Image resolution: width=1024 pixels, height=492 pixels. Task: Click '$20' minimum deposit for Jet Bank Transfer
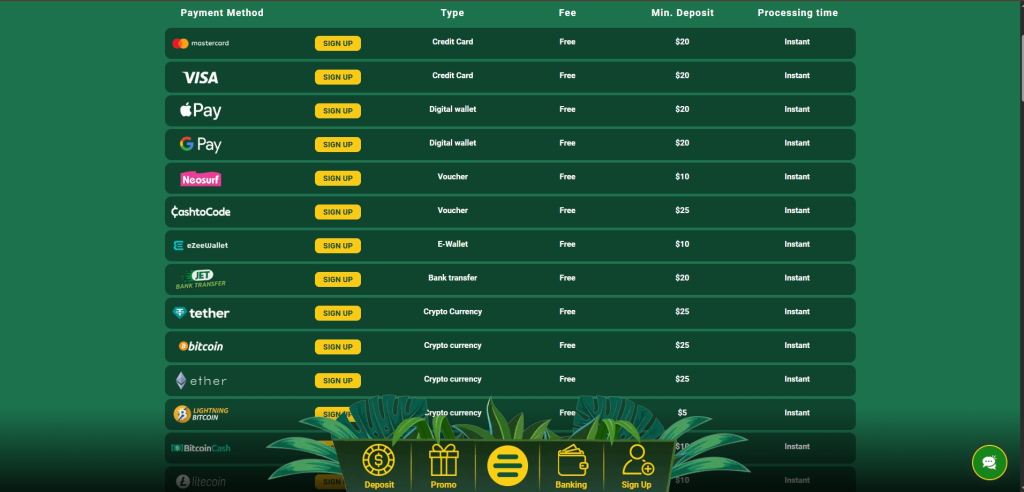click(682, 278)
